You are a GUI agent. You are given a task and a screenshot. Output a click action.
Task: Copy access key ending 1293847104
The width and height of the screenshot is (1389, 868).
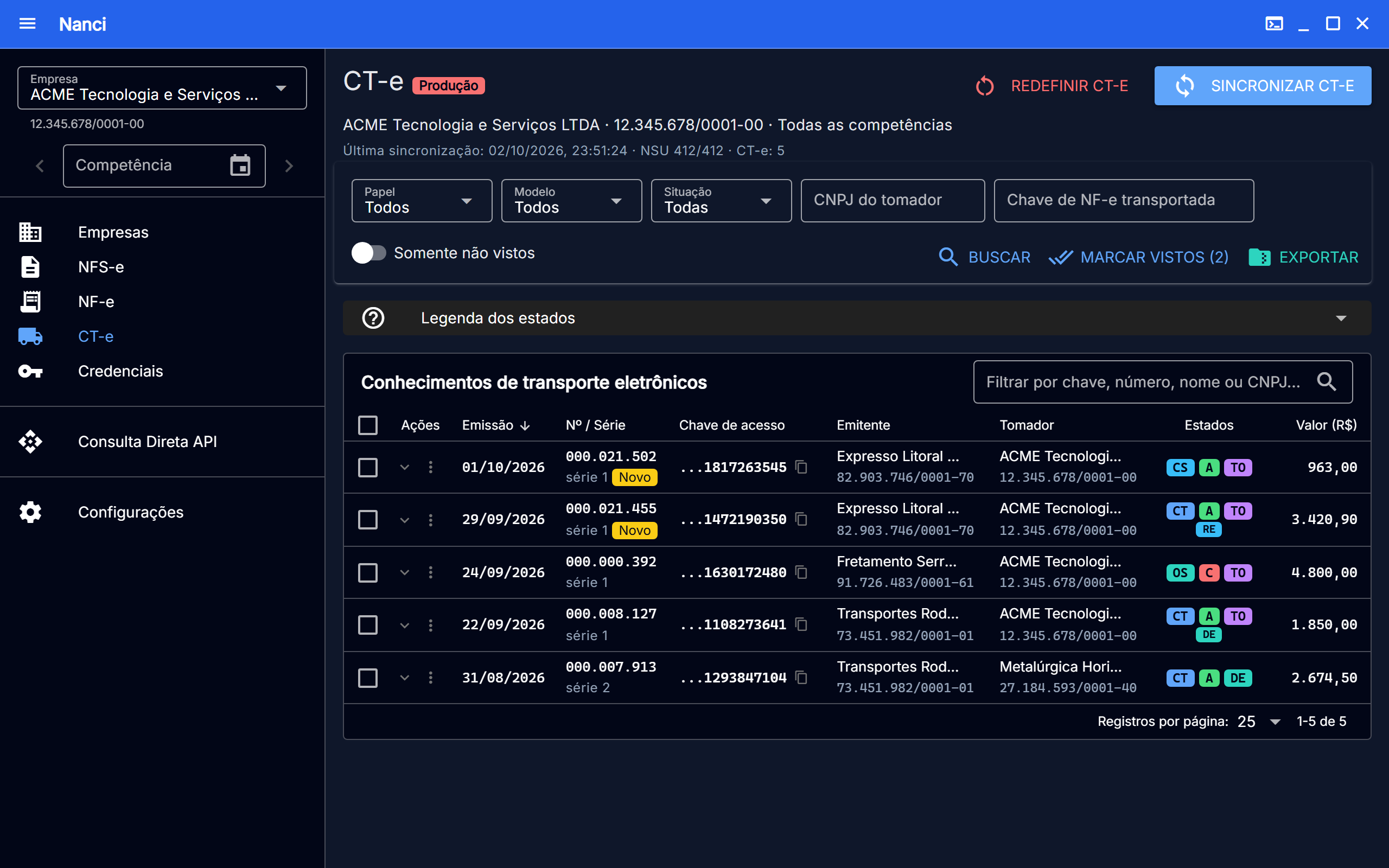click(x=801, y=678)
